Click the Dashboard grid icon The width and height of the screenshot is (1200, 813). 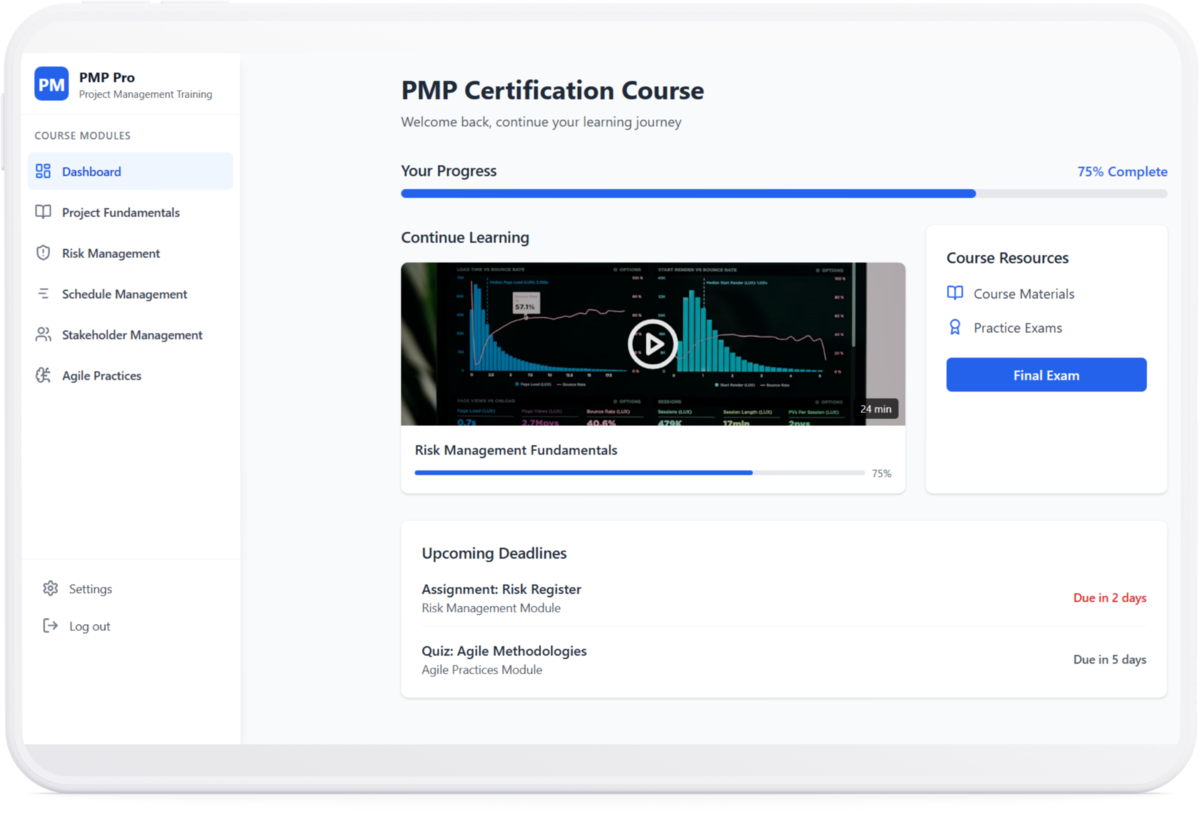[43, 171]
